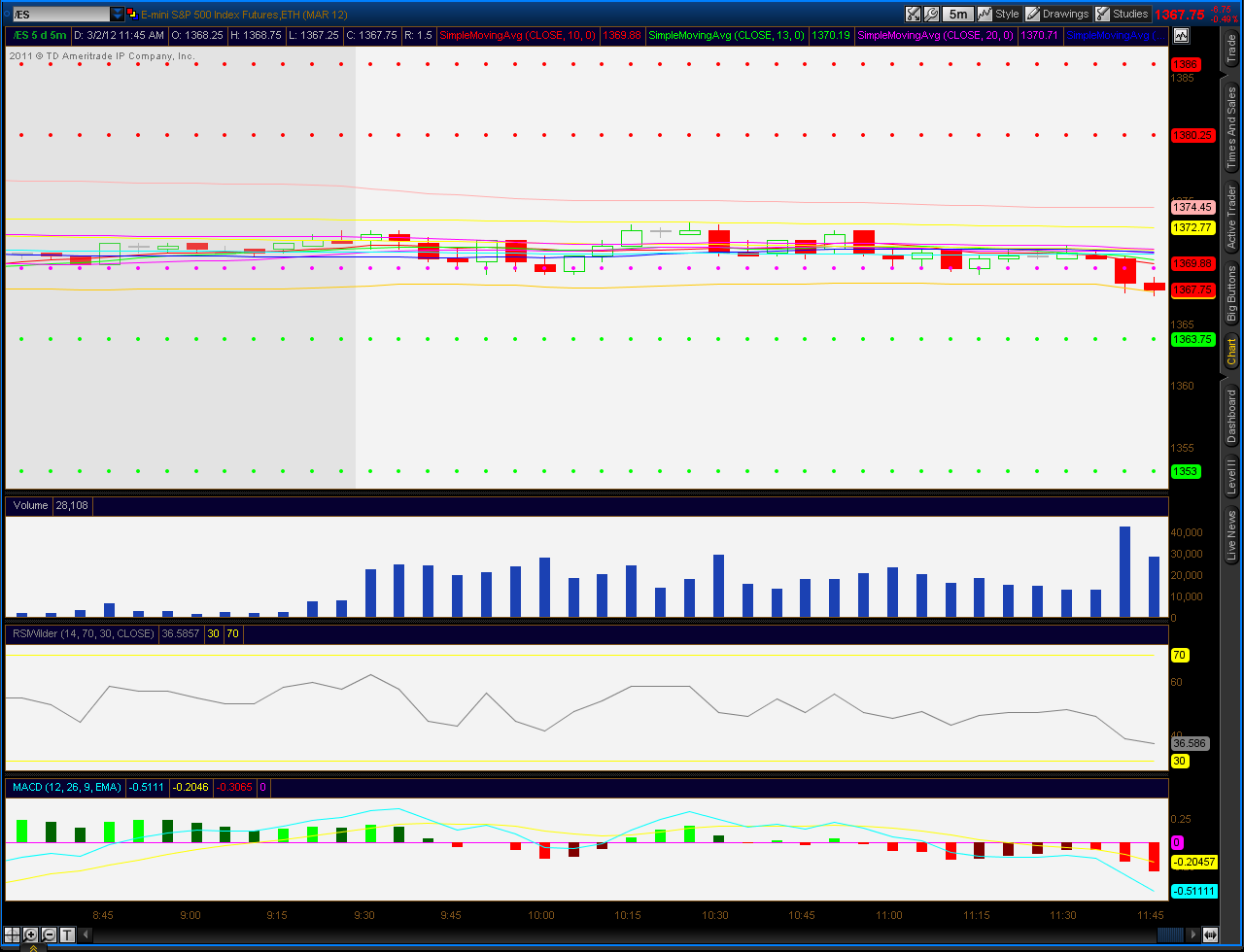The image size is (1244, 952).
Task: Click the O: 1368.25 open value
Action: coord(197,35)
